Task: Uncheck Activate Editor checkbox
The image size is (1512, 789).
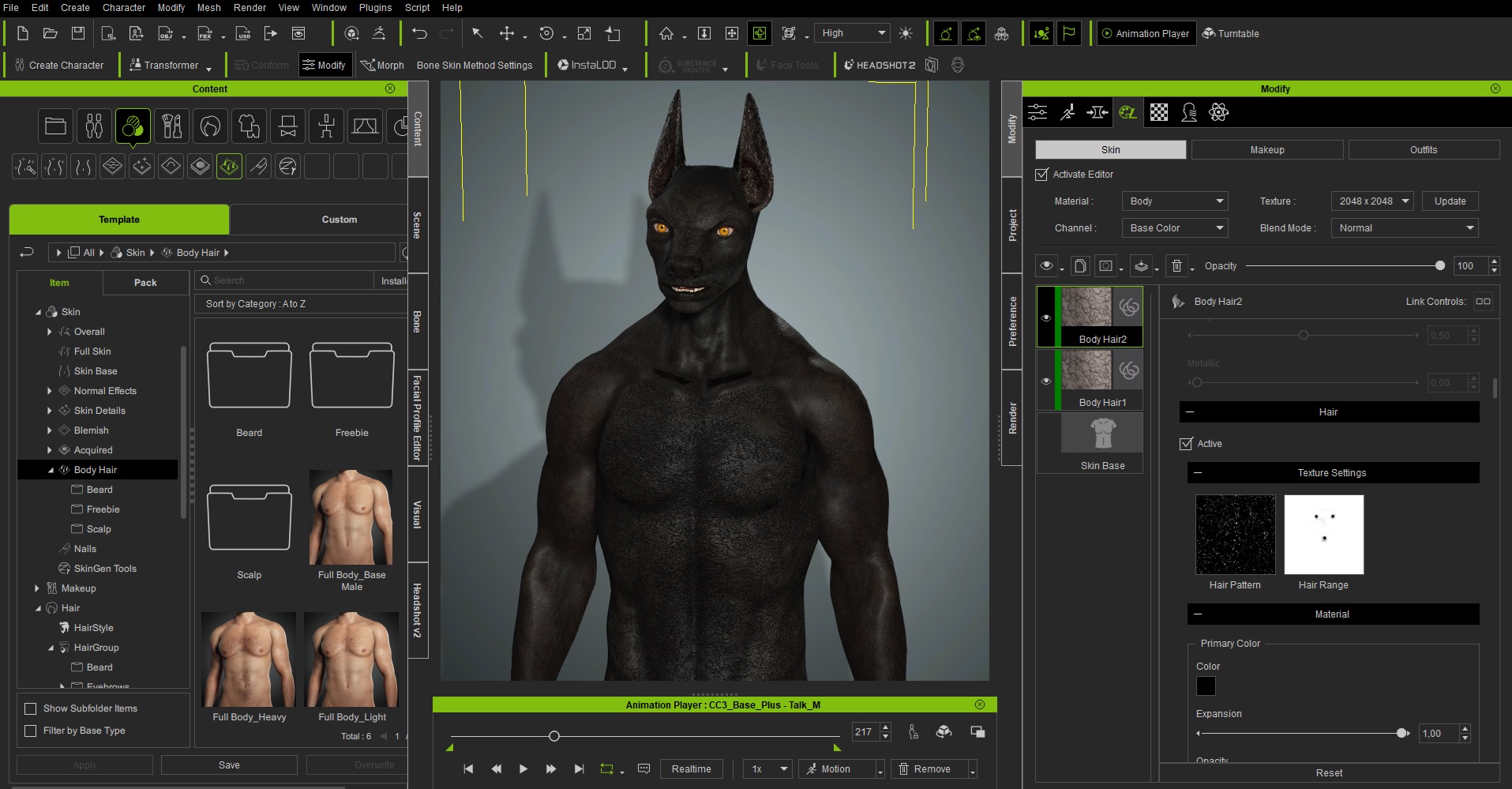Action: point(1041,175)
